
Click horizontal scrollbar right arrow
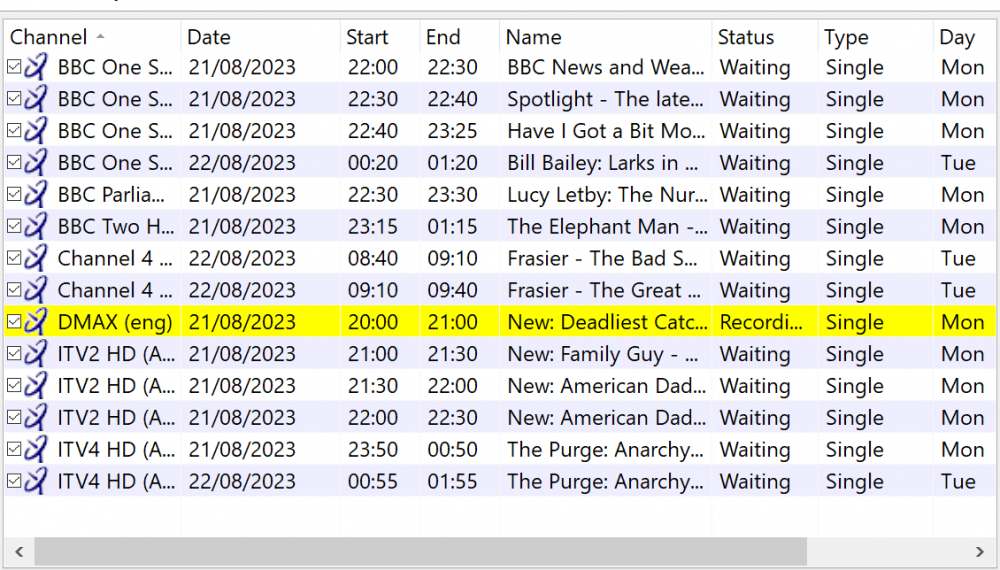(980, 552)
